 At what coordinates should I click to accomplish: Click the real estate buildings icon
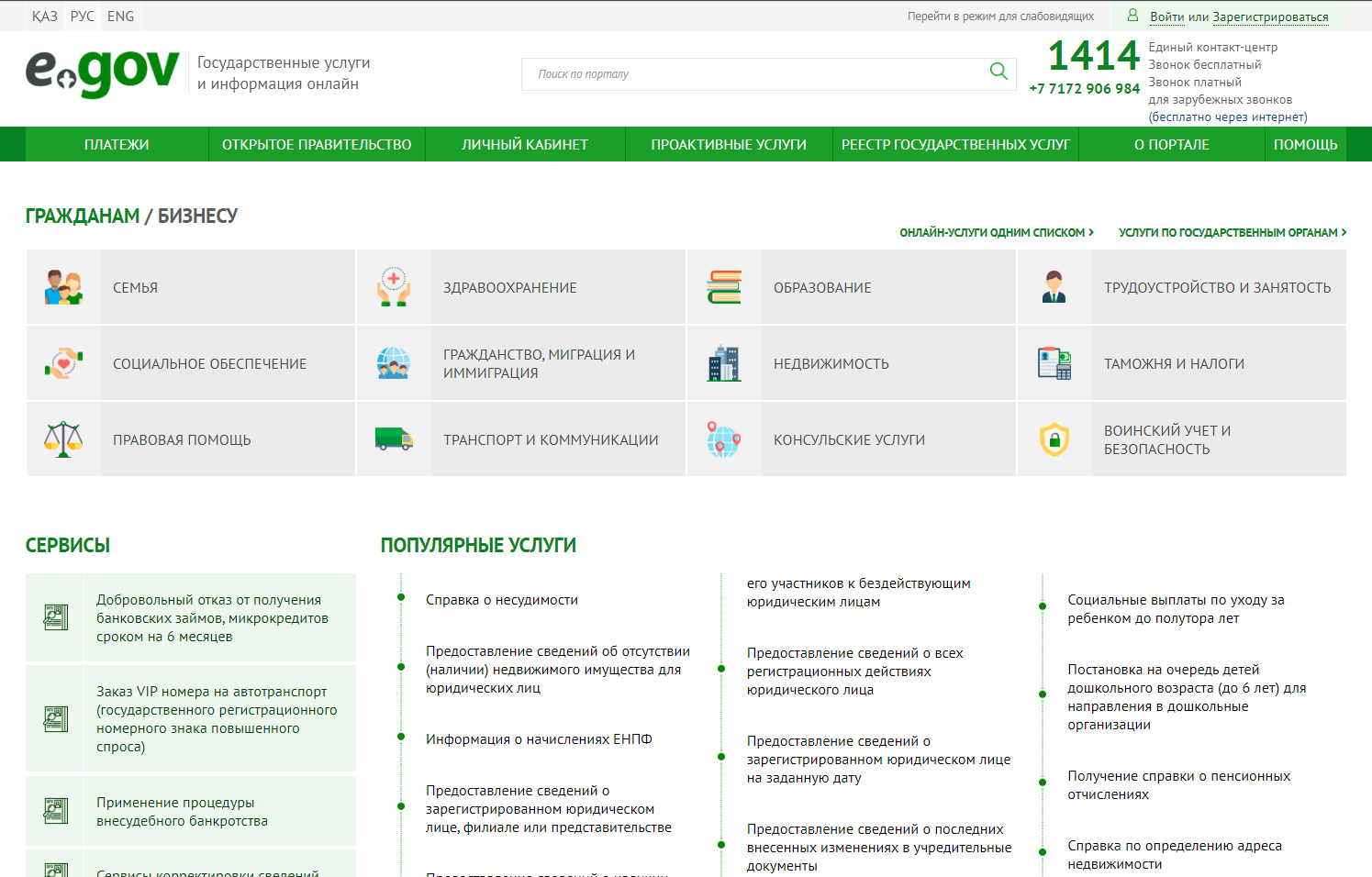[x=724, y=363]
